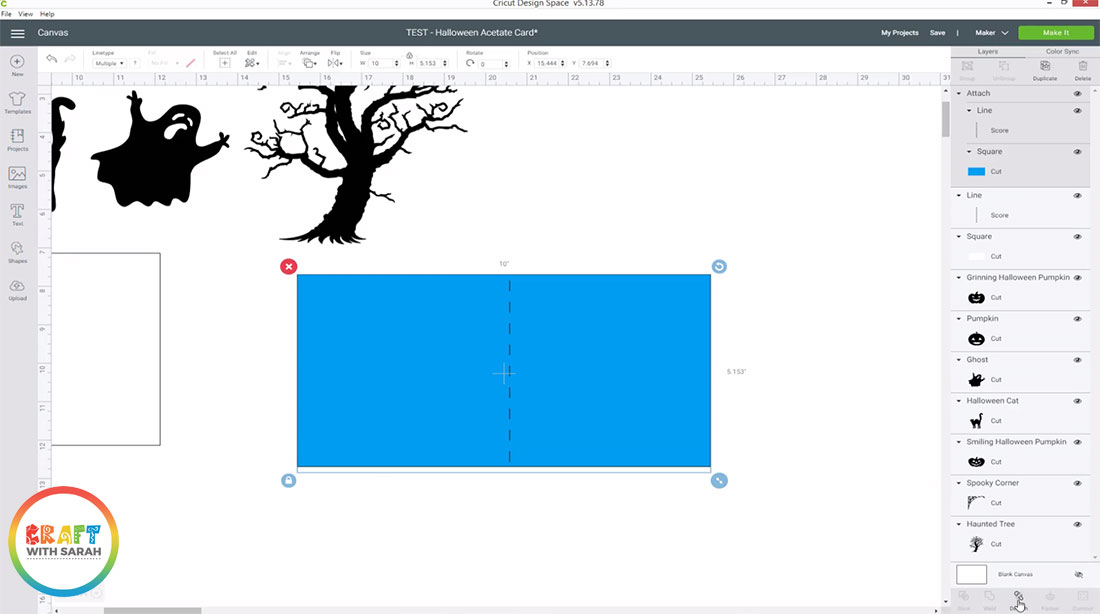Select the Pumpkin layer thumbnail
The width and height of the screenshot is (1100, 614).
pyautogui.click(x=977, y=339)
